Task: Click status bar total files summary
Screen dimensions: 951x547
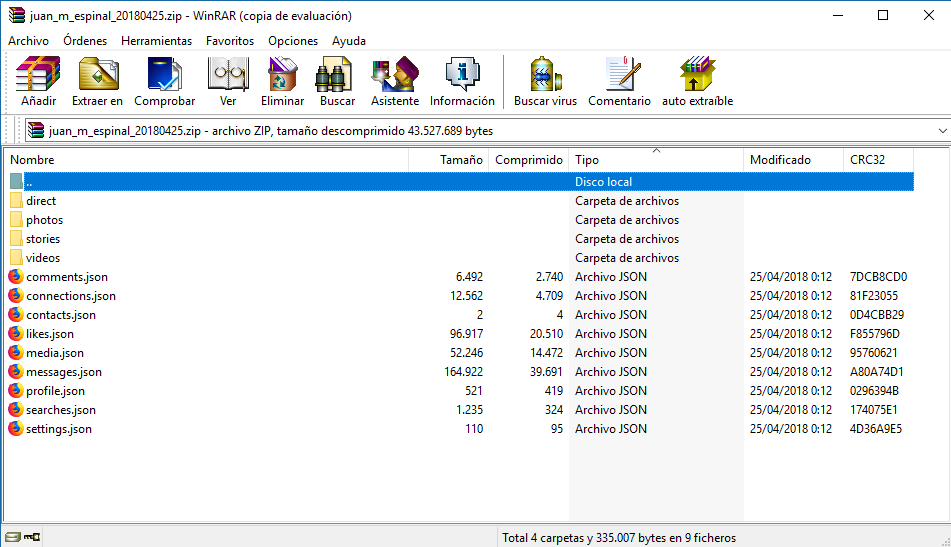Action: [619, 537]
